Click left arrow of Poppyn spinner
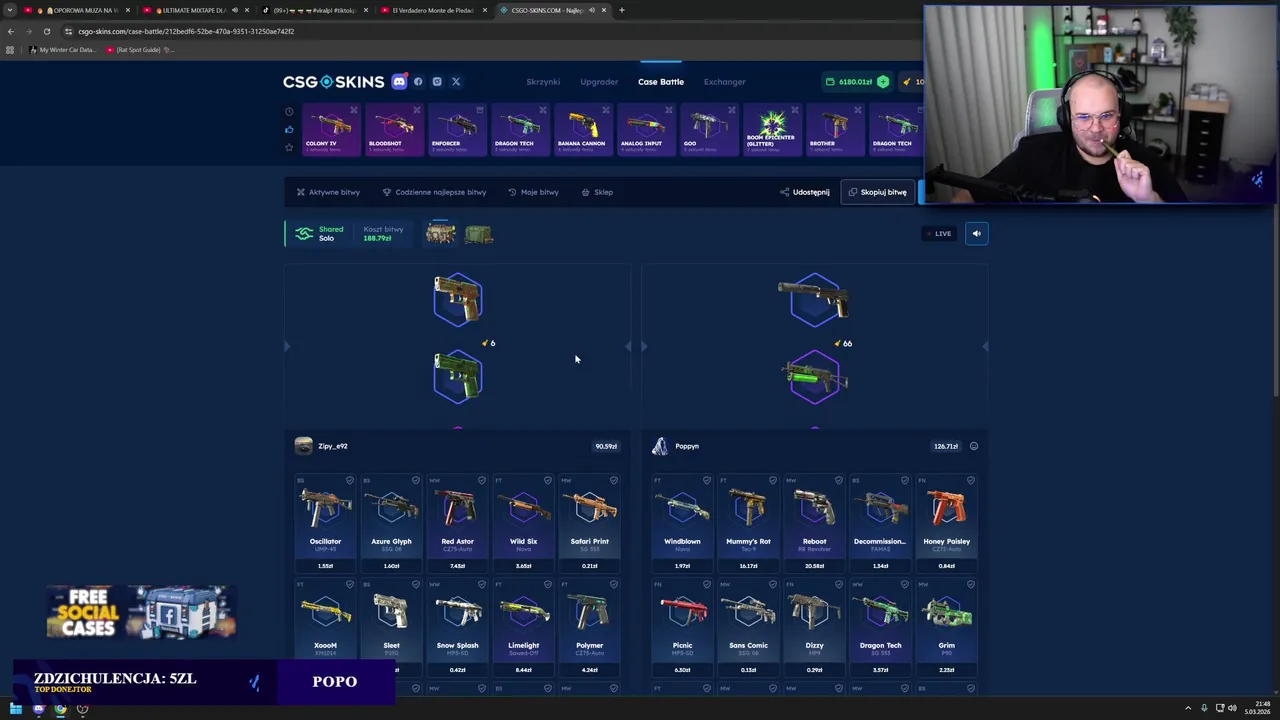The height and width of the screenshot is (720, 1280). click(644, 346)
